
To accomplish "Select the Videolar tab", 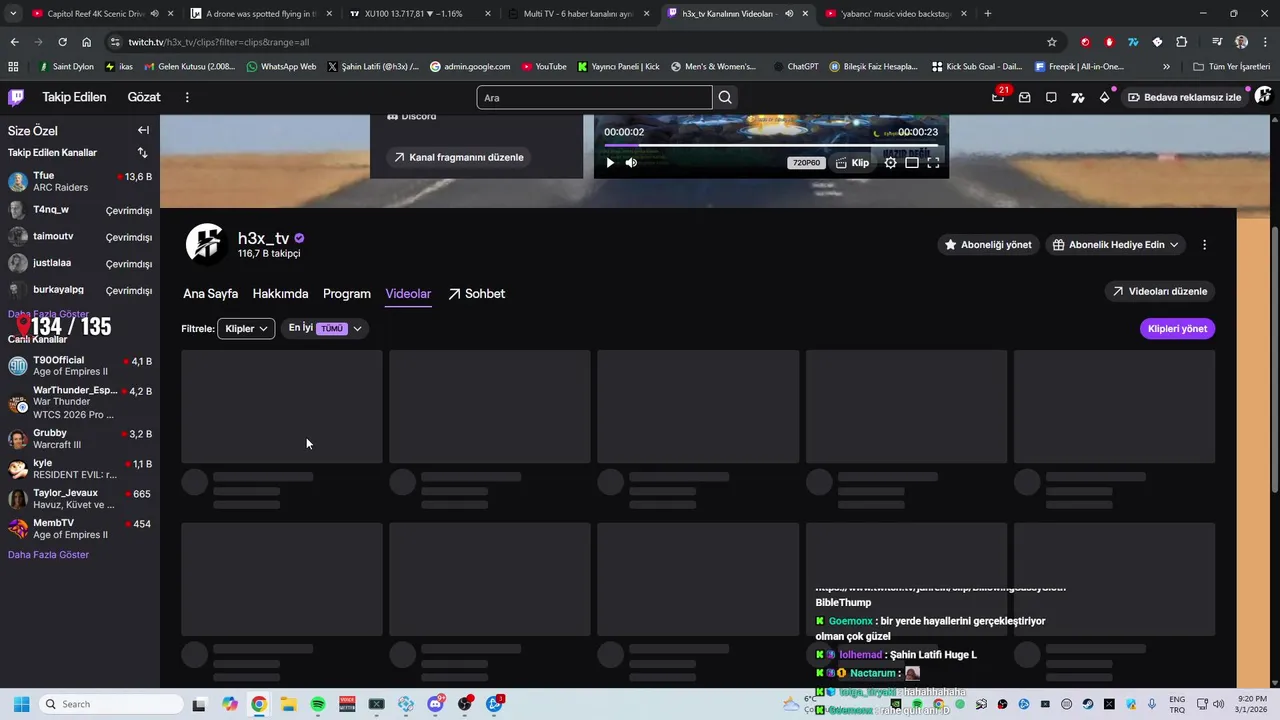I will (408, 294).
